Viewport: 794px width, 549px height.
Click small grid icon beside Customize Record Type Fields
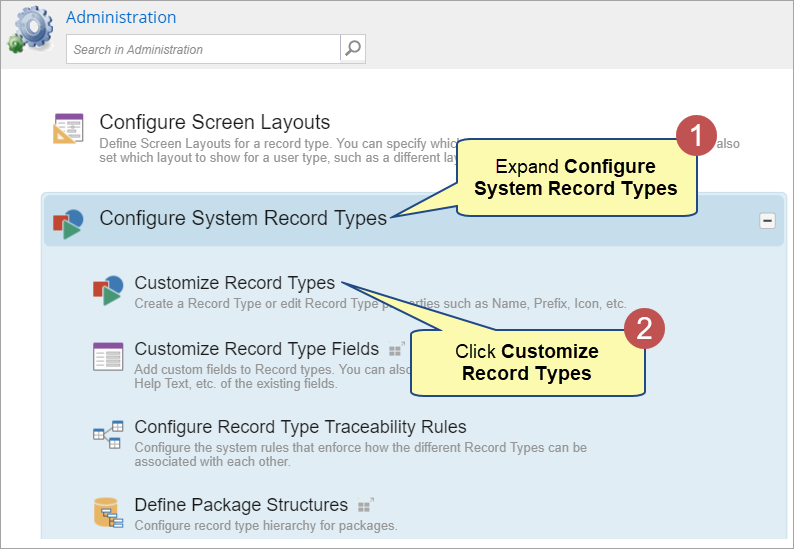click(396, 349)
